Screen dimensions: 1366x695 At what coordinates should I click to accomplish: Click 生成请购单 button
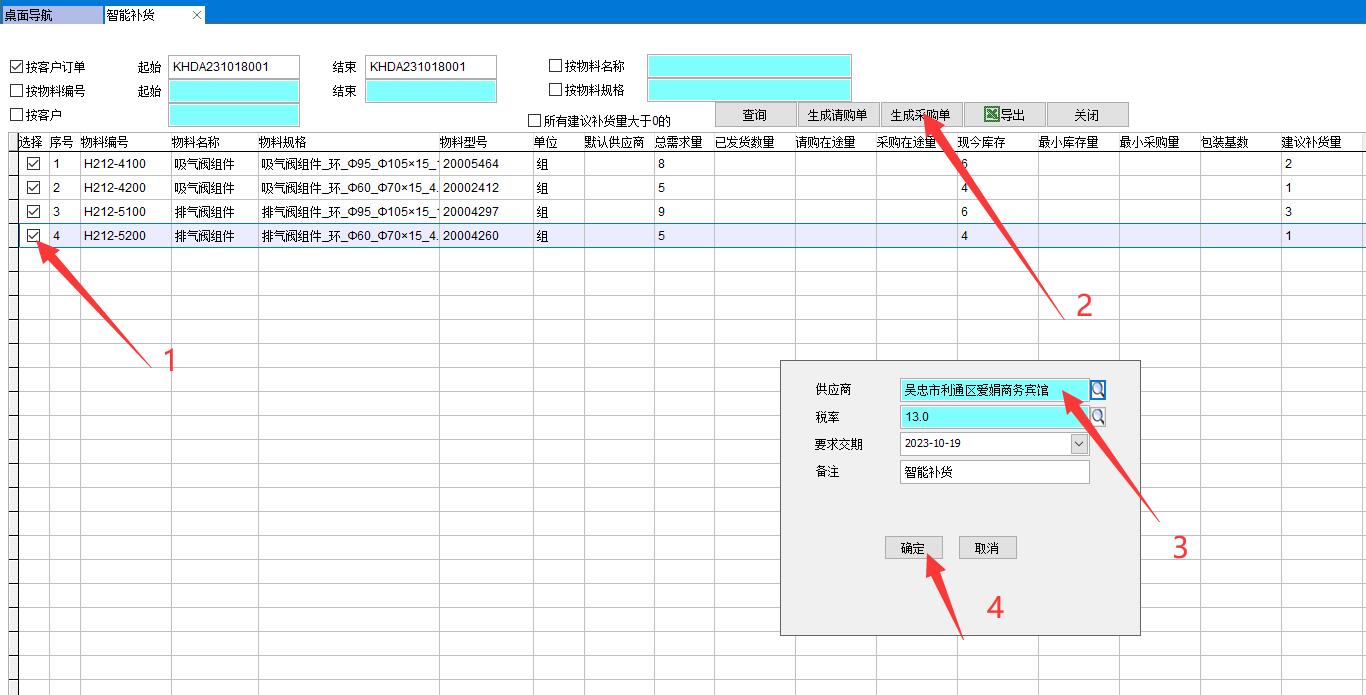837,115
